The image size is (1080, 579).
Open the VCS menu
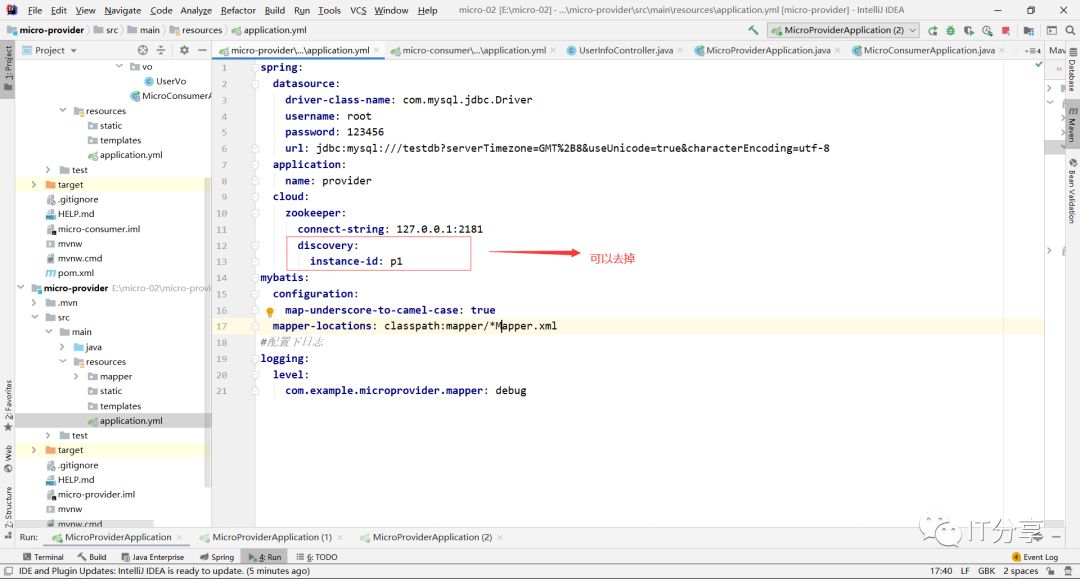[x=358, y=10]
